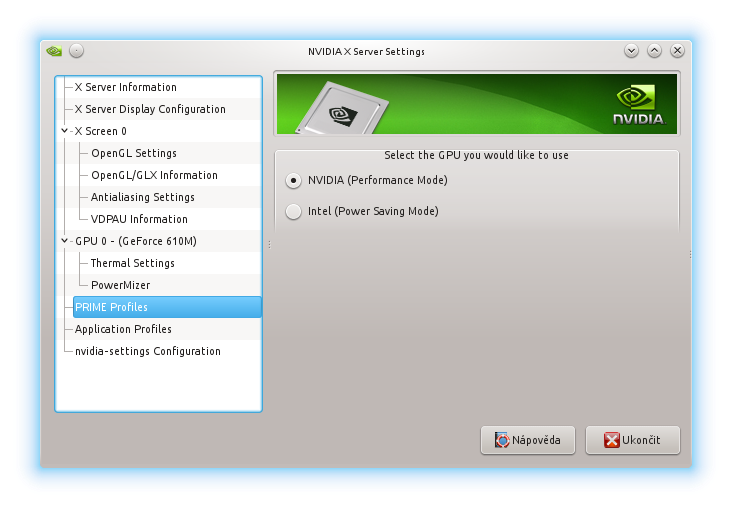This screenshot has height=508, width=732.
Task: Select Intel (Power Saving Mode) radio button
Action: click(x=293, y=212)
